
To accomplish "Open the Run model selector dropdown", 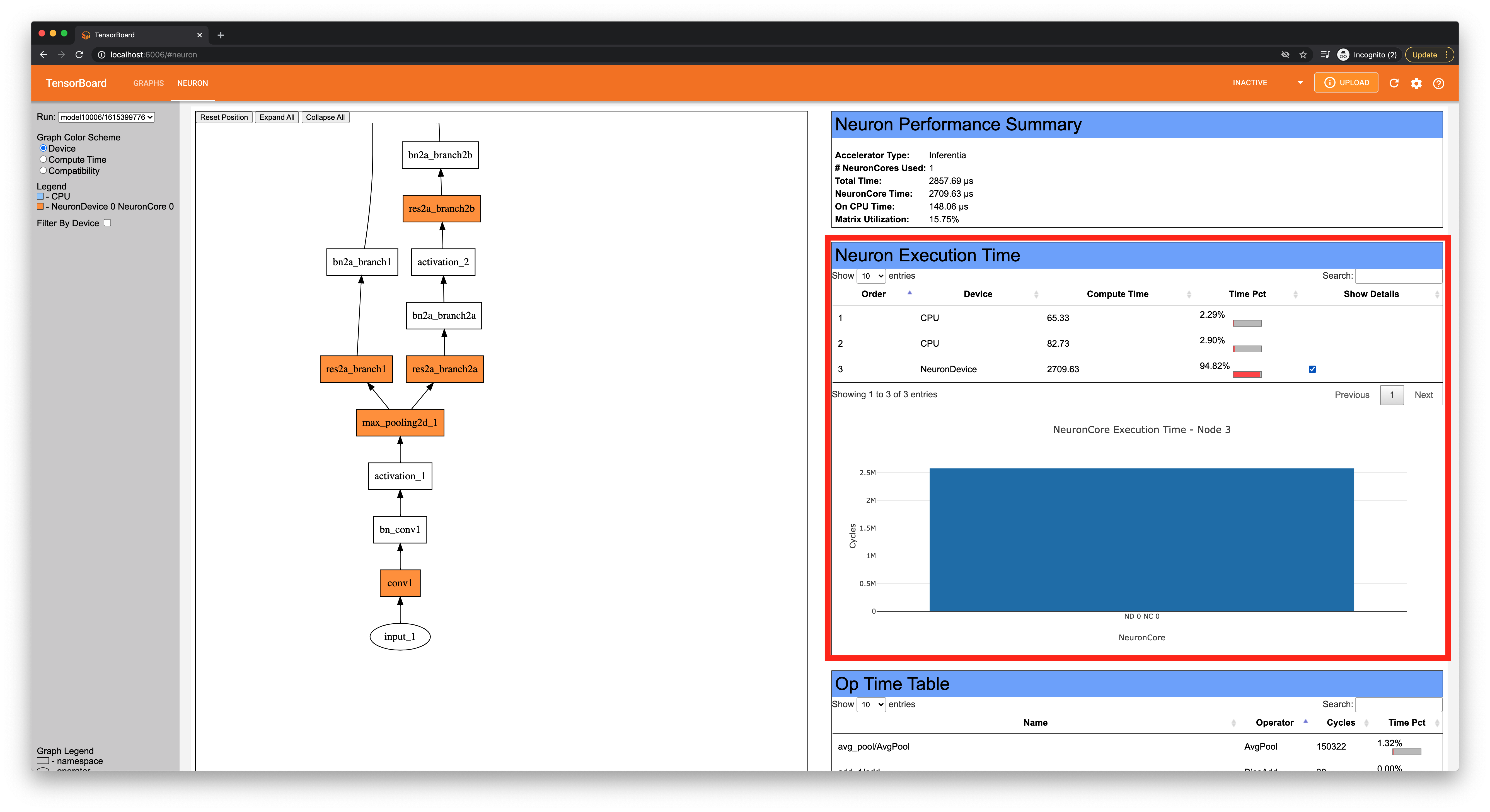I will click(107, 117).
